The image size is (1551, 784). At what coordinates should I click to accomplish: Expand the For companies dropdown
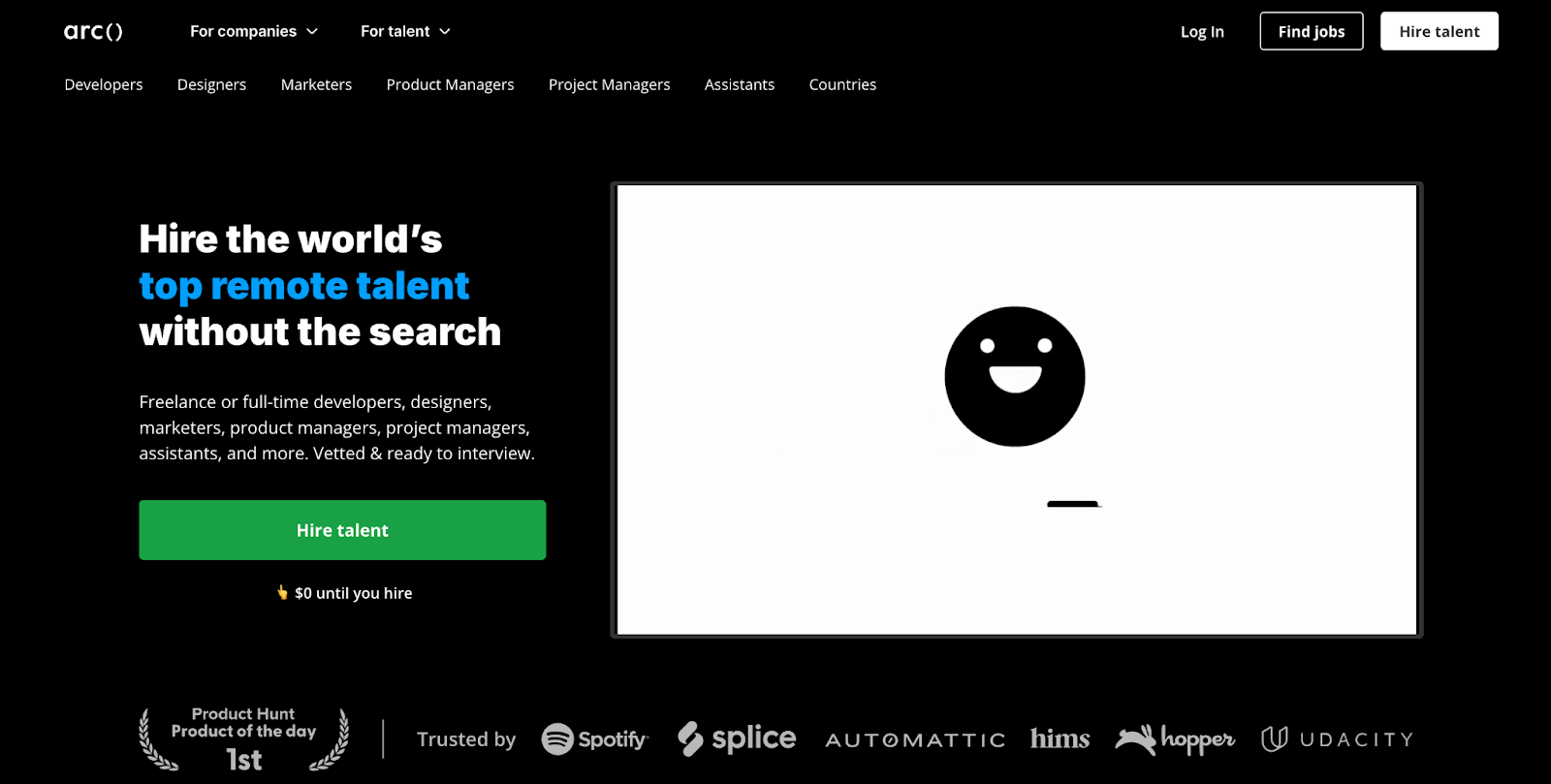pyautogui.click(x=254, y=31)
